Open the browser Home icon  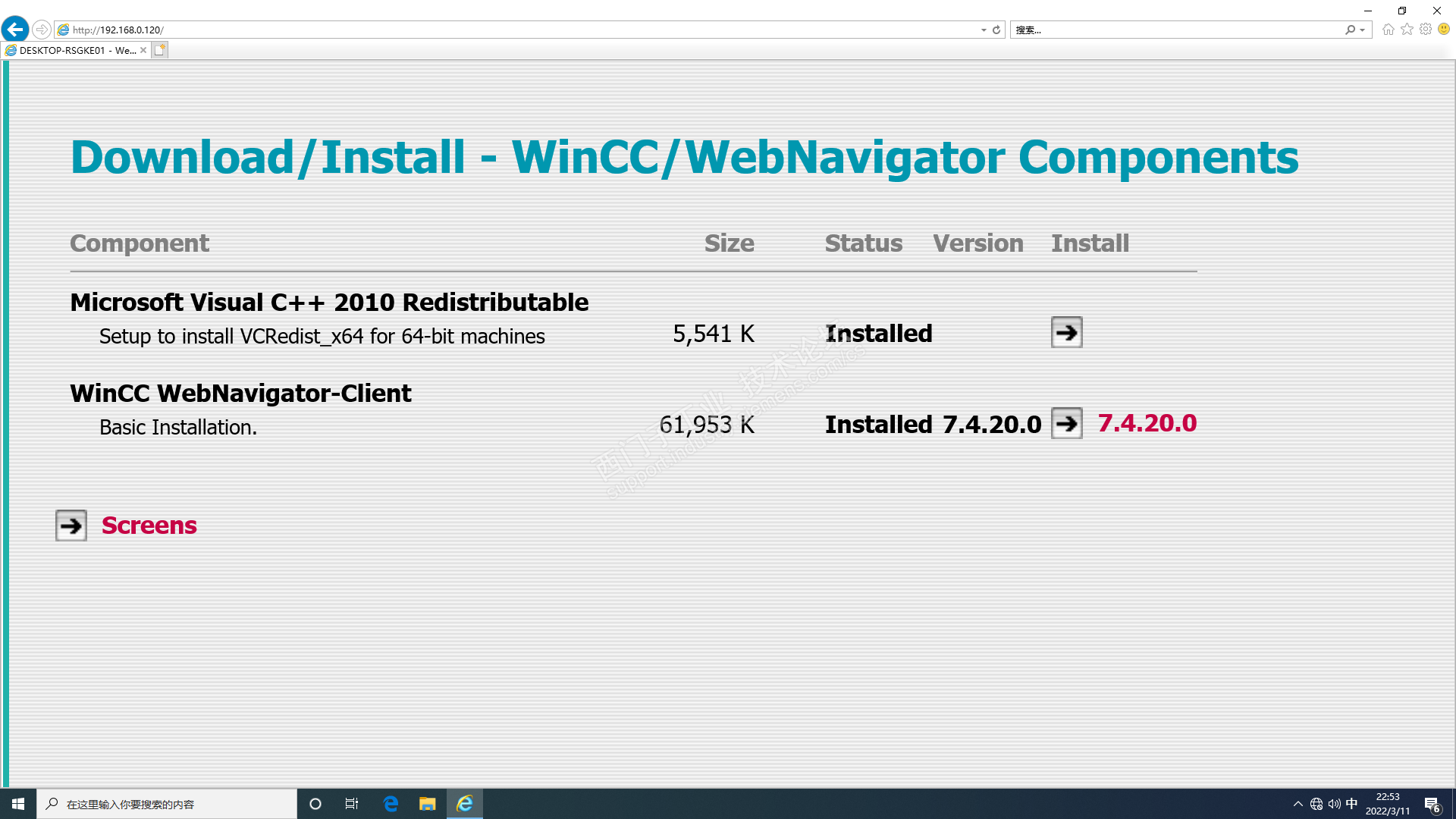(x=1389, y=30)
